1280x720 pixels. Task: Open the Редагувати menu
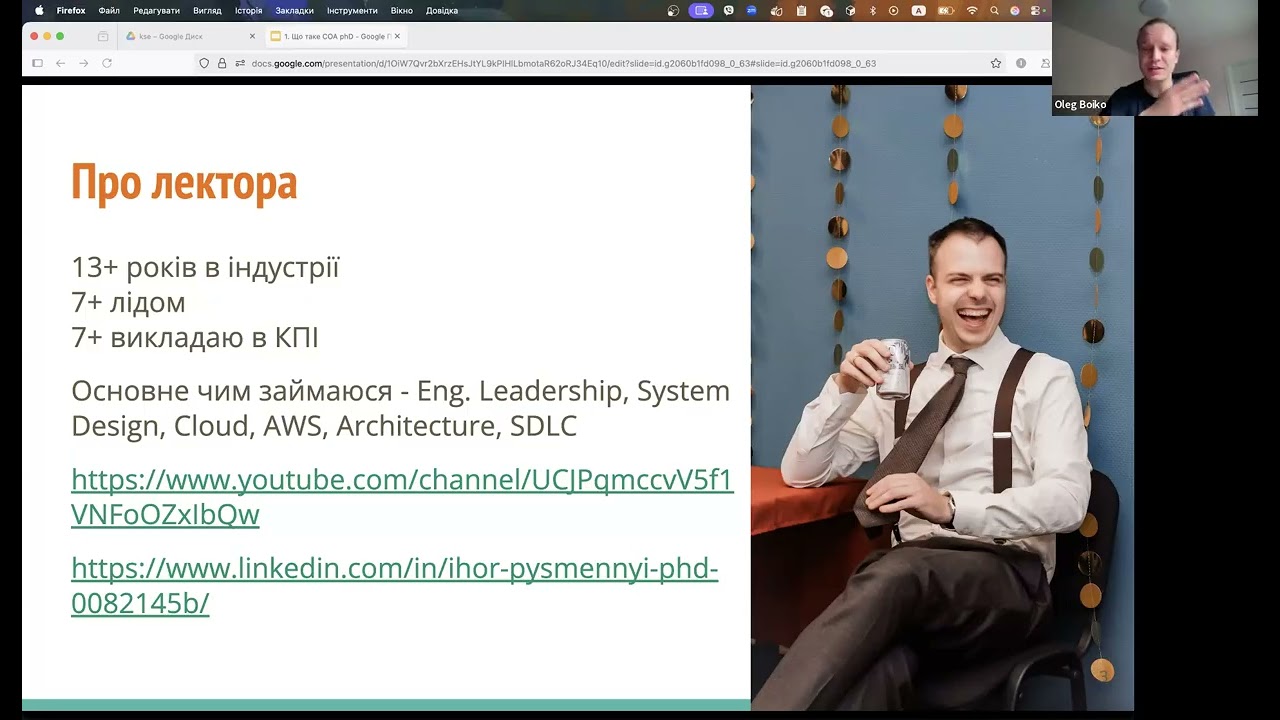click(x=156, y=10)
